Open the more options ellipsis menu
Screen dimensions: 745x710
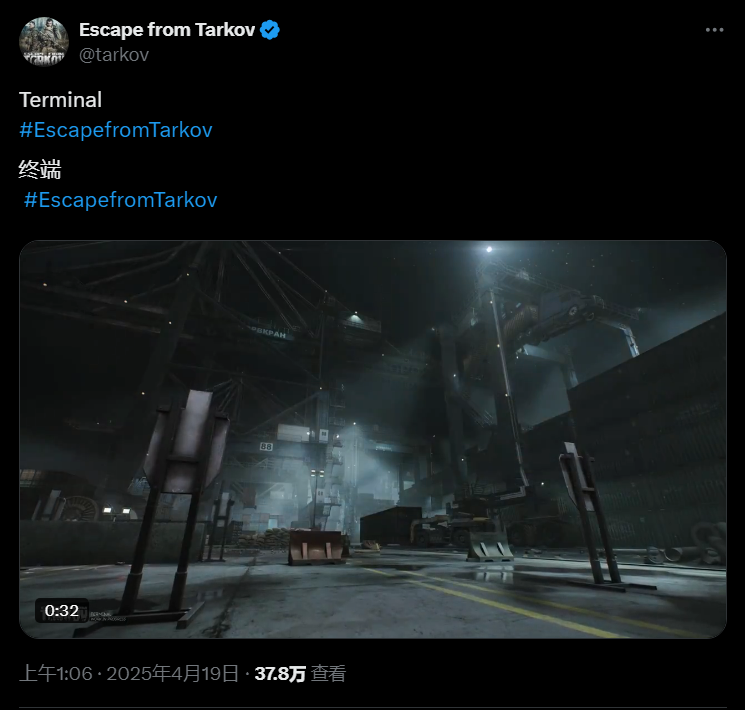tap(714, 30)
